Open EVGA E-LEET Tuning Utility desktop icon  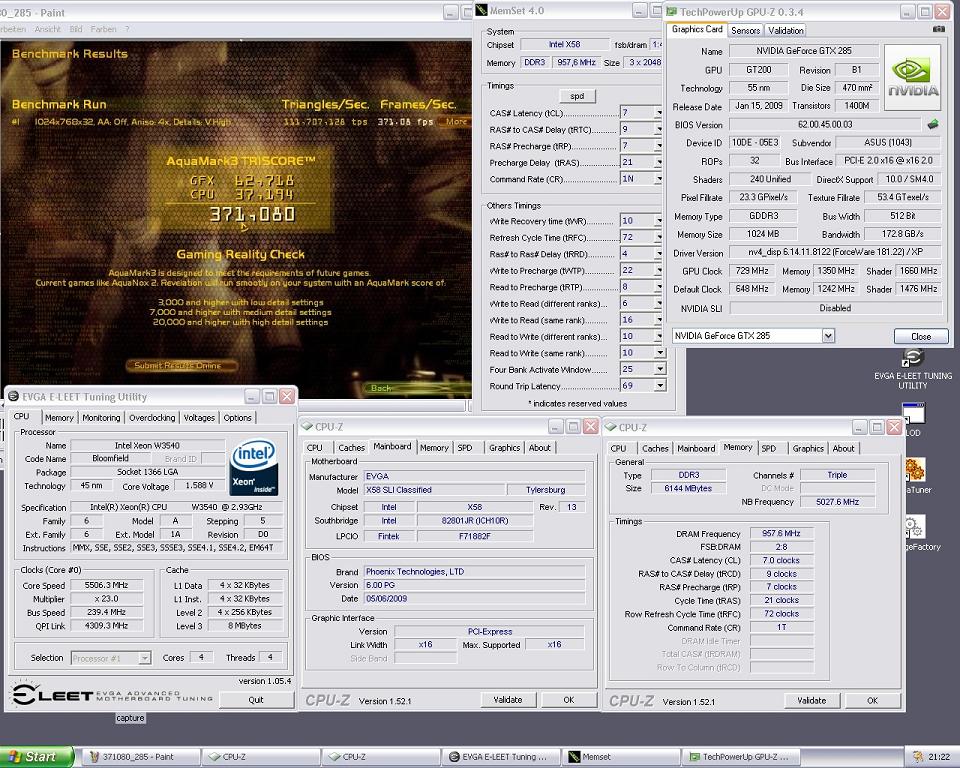(912, 369)
